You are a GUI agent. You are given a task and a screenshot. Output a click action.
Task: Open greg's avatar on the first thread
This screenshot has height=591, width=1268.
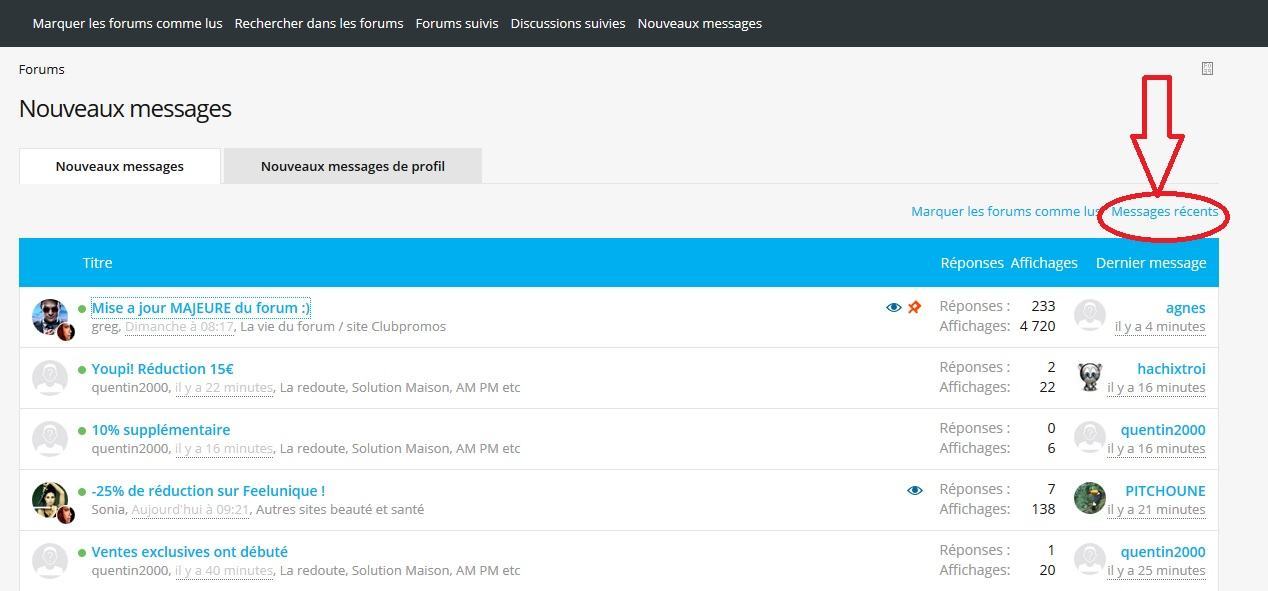point(50,317)
